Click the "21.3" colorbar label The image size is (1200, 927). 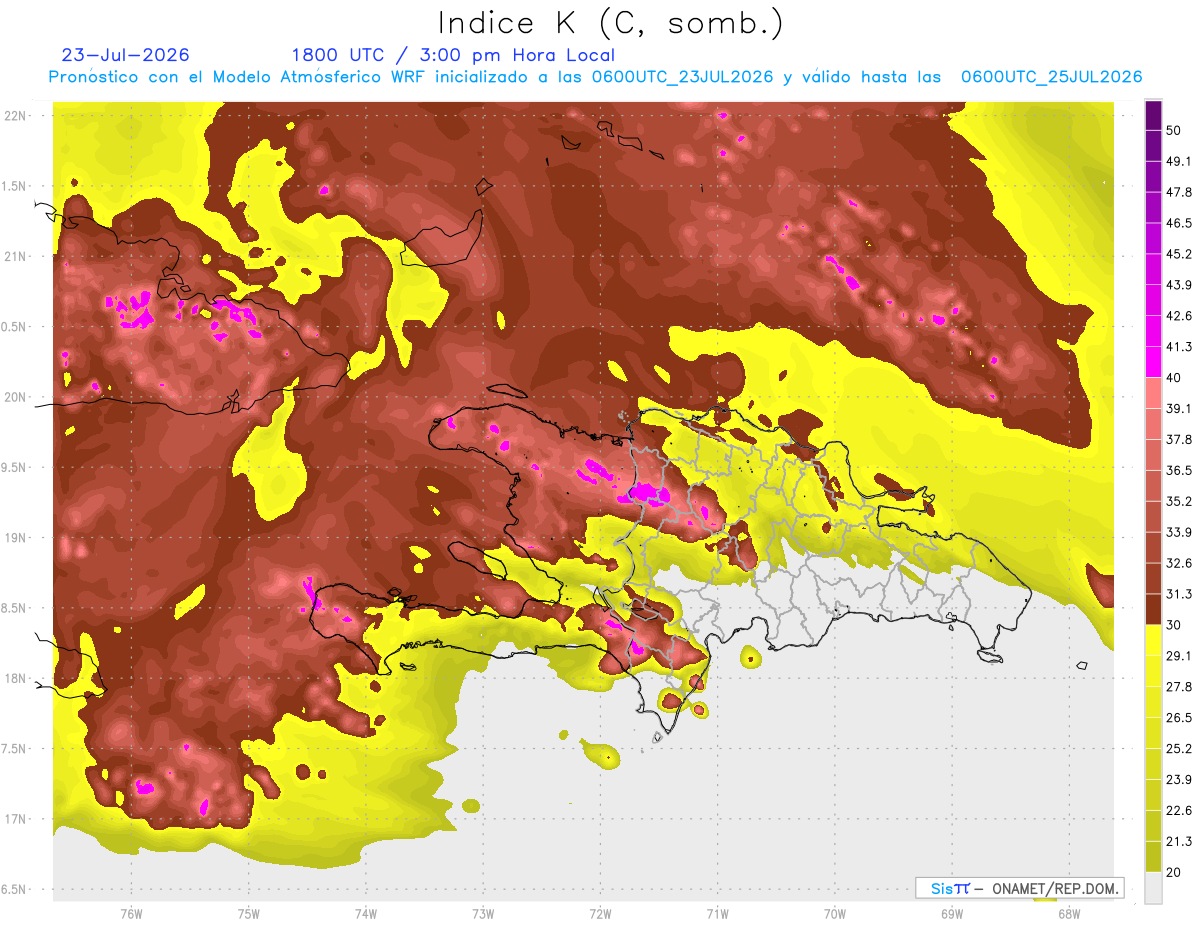tap(1179, 841)
